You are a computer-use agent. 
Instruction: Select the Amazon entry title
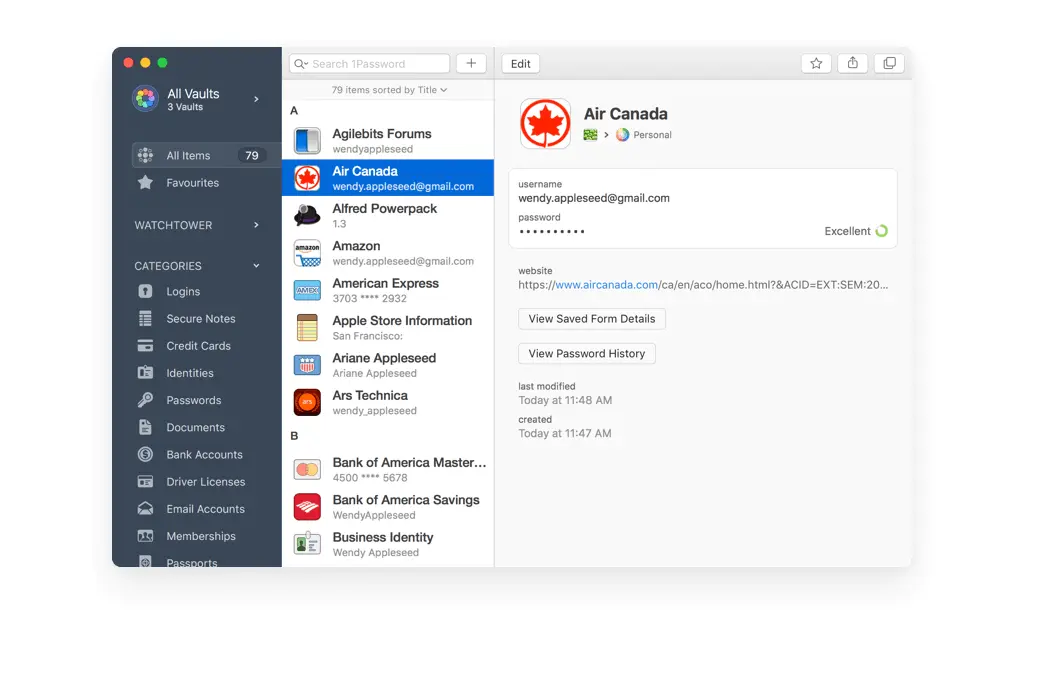tap(356, 246)
